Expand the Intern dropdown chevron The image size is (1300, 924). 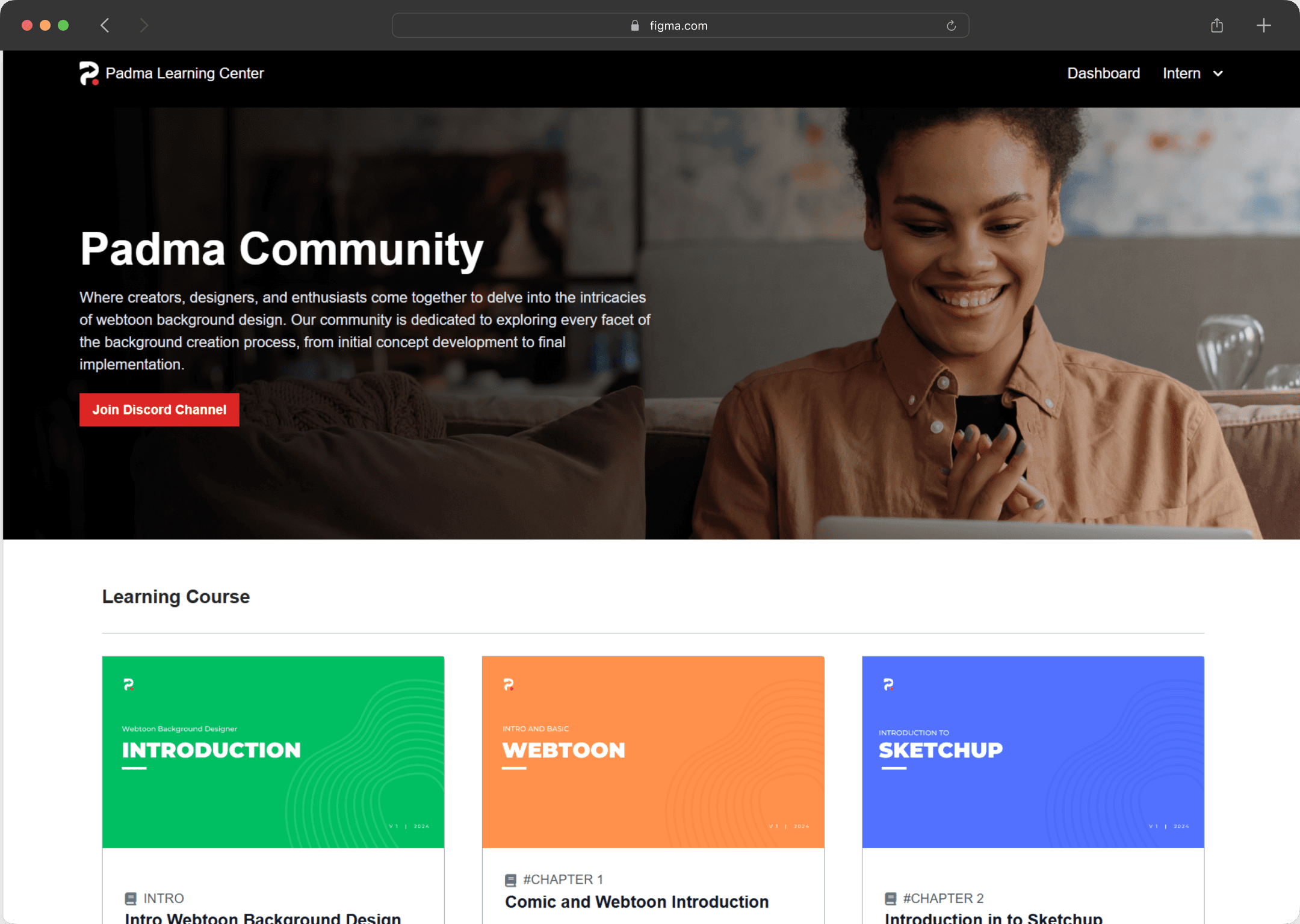1218,73
